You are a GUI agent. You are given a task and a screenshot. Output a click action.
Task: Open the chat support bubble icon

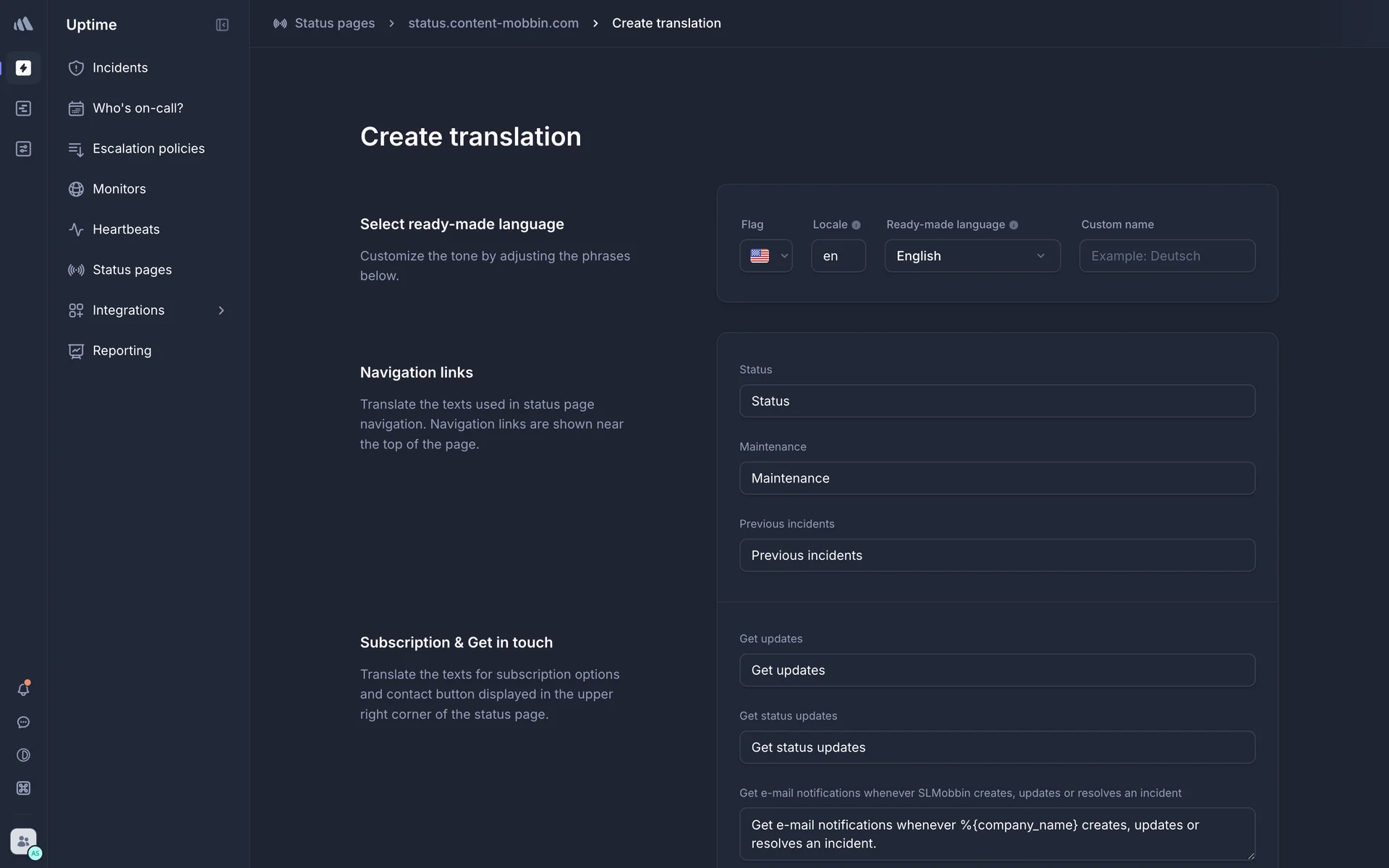(23, 723)
